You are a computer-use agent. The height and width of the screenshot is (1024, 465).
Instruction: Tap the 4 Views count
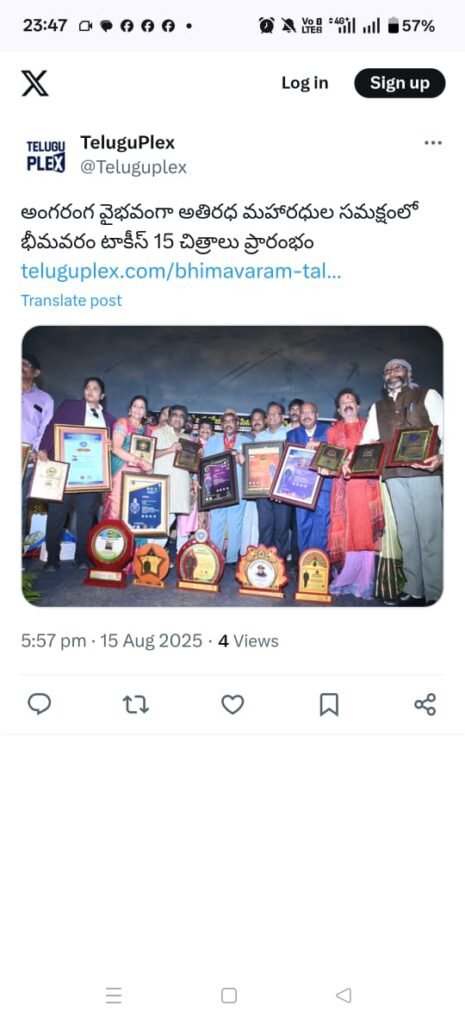(x=248, y=641)
